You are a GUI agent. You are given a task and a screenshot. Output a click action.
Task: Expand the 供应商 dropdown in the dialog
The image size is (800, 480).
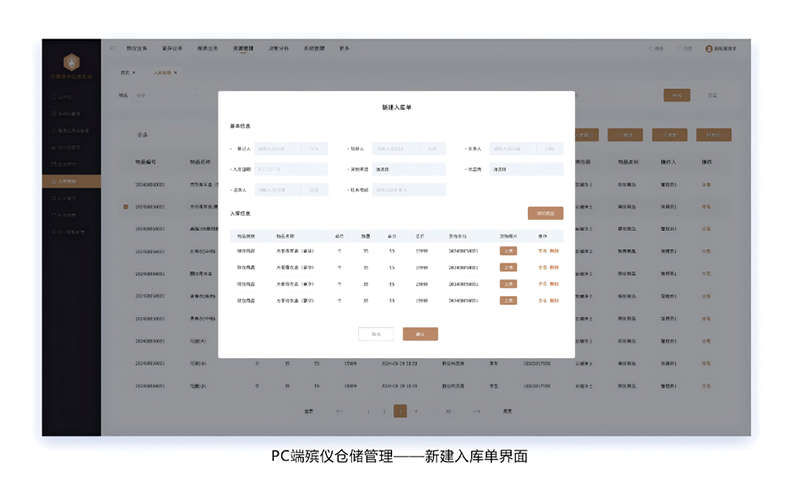(526, 169)
